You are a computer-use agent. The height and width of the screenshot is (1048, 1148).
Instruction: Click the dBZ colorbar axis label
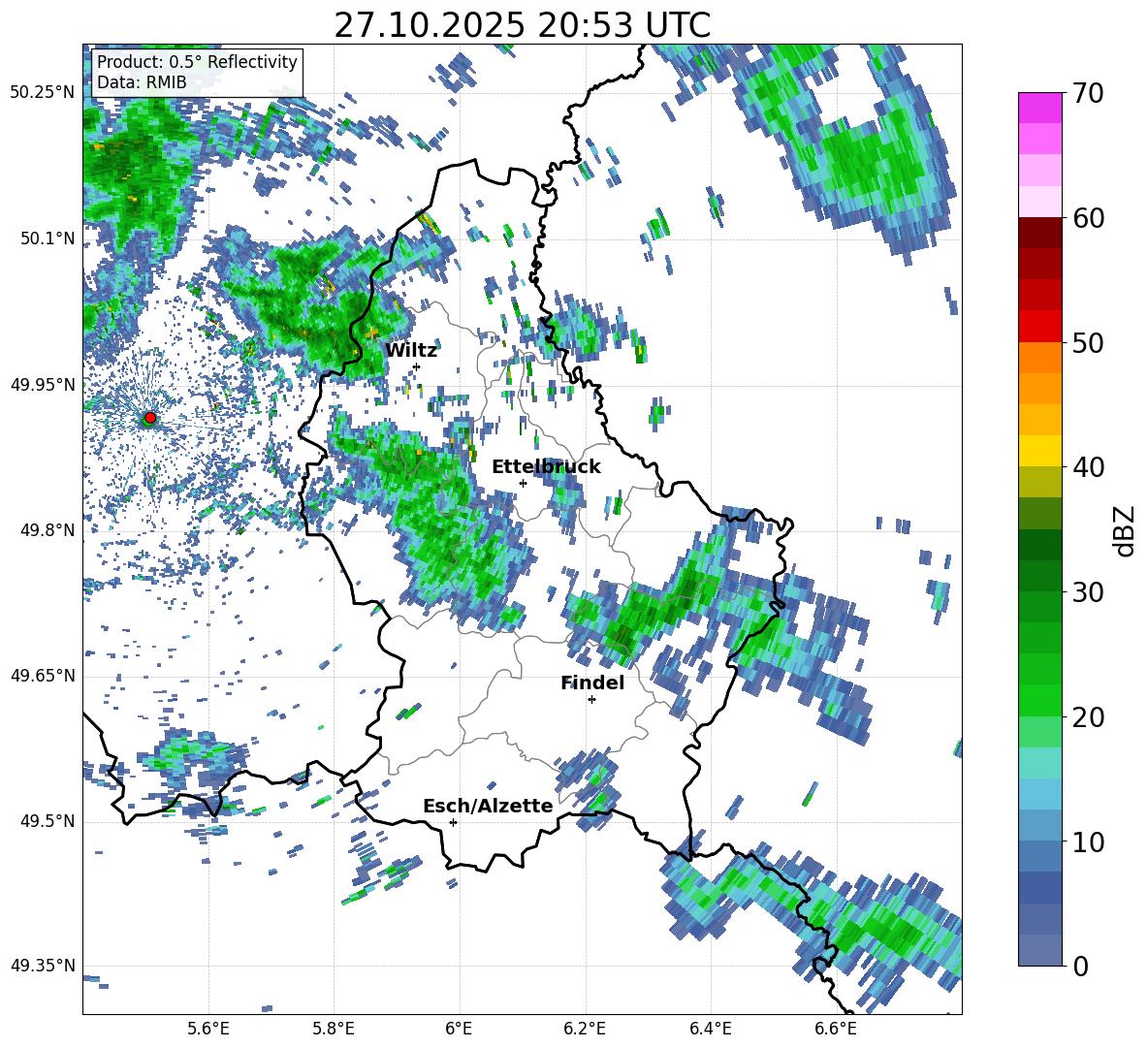[x=1126, y=530]
